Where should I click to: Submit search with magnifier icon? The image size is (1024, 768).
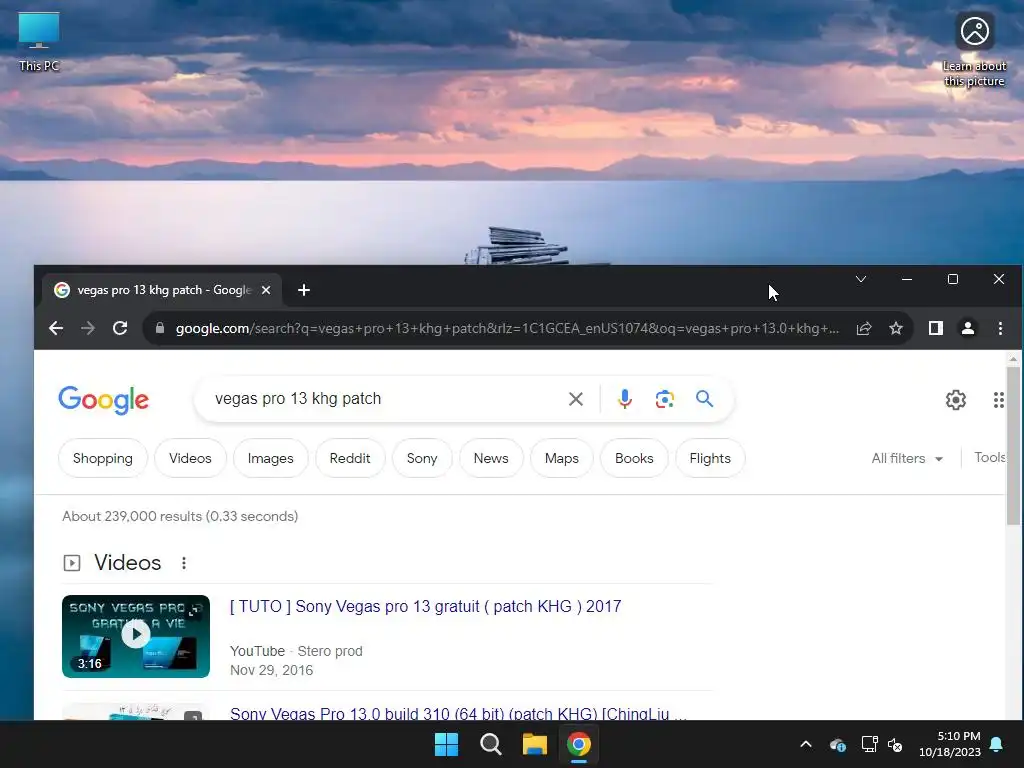click(704, 398)
